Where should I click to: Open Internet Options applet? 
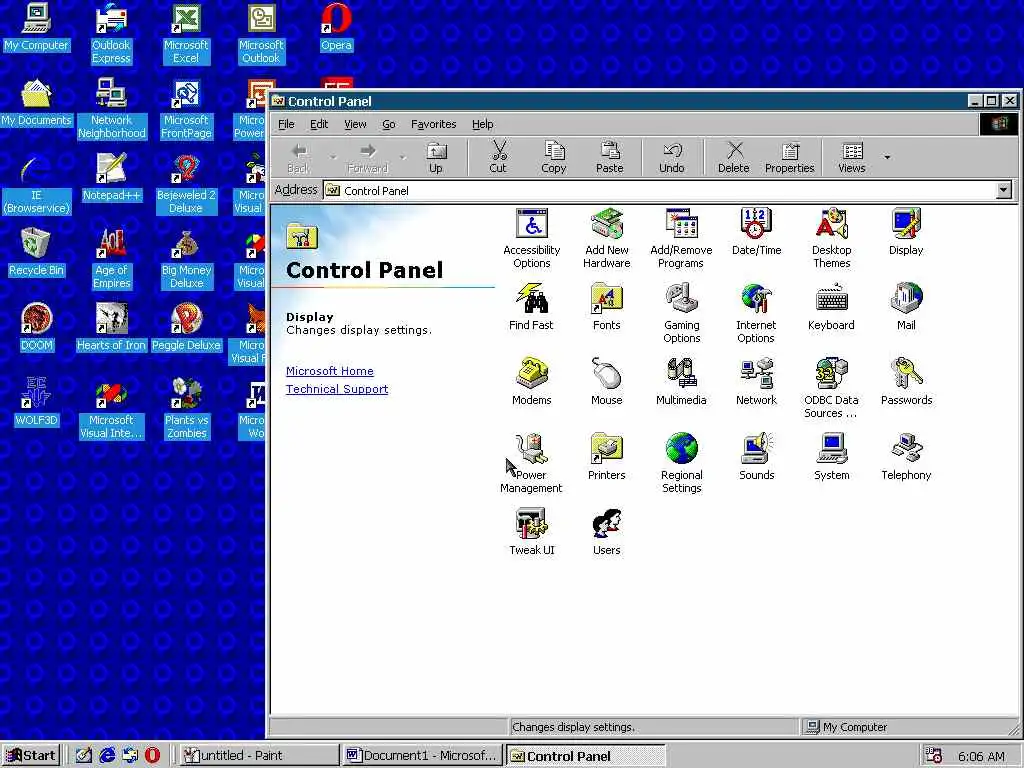756,313
